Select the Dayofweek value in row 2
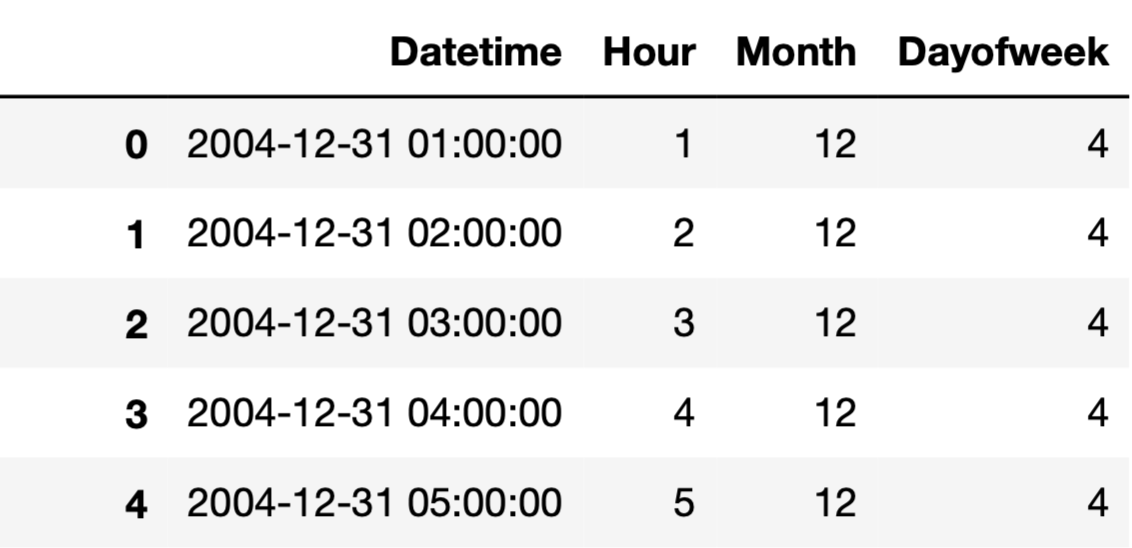Screen dimensions: 1132x548 pos(1097,323)
